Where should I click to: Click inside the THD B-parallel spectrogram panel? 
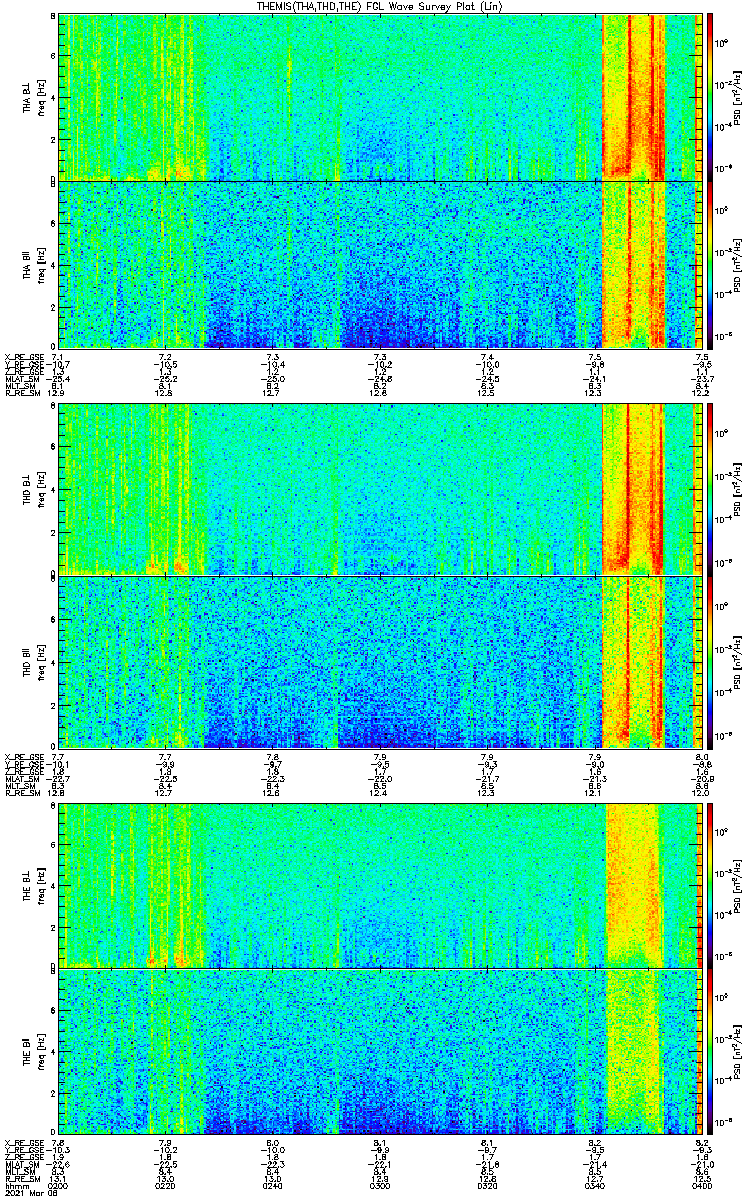coord(378,662)
